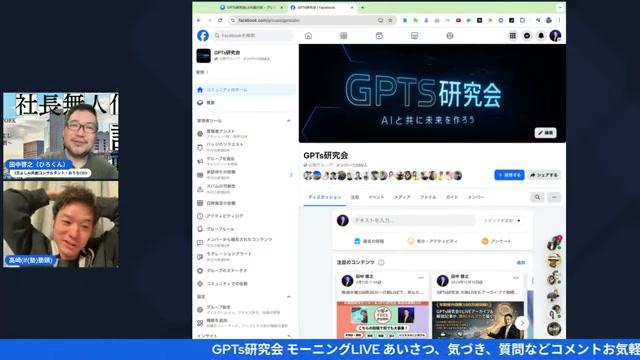640x360 pixels.
Task: Click the blue invite button
Action: click(509, 175)
